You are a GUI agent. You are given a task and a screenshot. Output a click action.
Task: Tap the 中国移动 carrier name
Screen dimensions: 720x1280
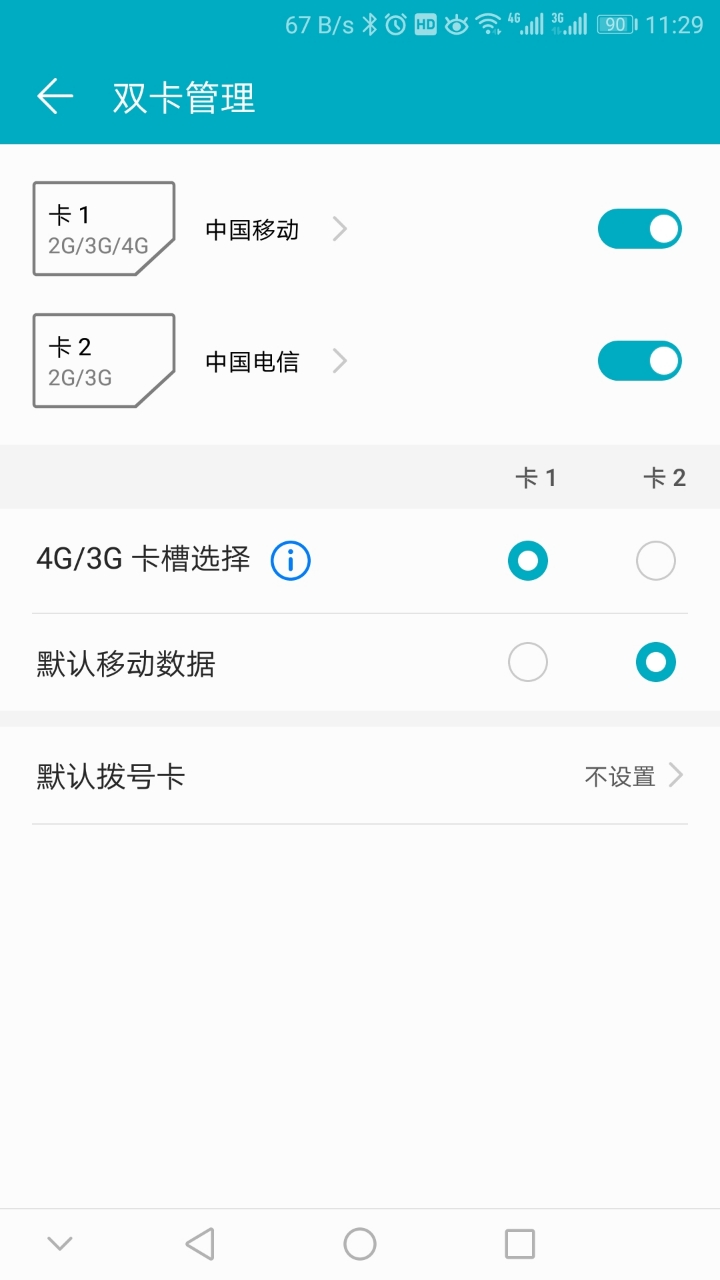coord(252,229)
